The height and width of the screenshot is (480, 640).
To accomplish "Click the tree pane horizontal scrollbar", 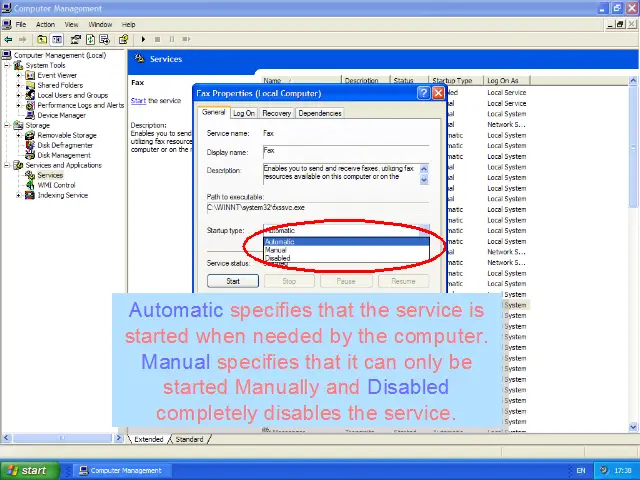I will click(x=62, y=438).
